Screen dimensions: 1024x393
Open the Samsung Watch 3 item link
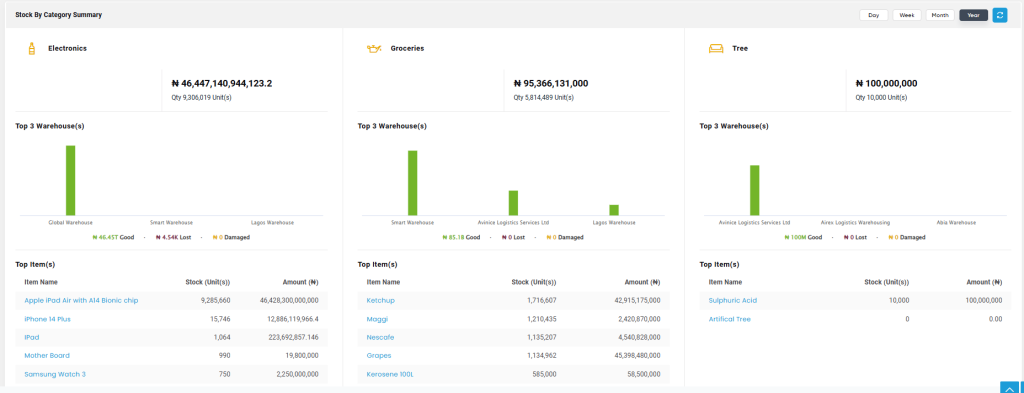click(x=55, y=374)
